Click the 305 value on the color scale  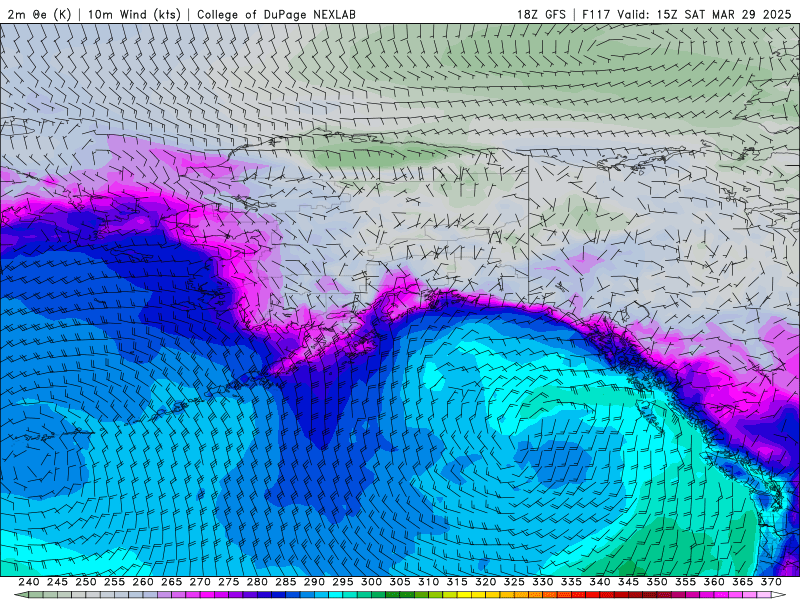coord(400,582)
